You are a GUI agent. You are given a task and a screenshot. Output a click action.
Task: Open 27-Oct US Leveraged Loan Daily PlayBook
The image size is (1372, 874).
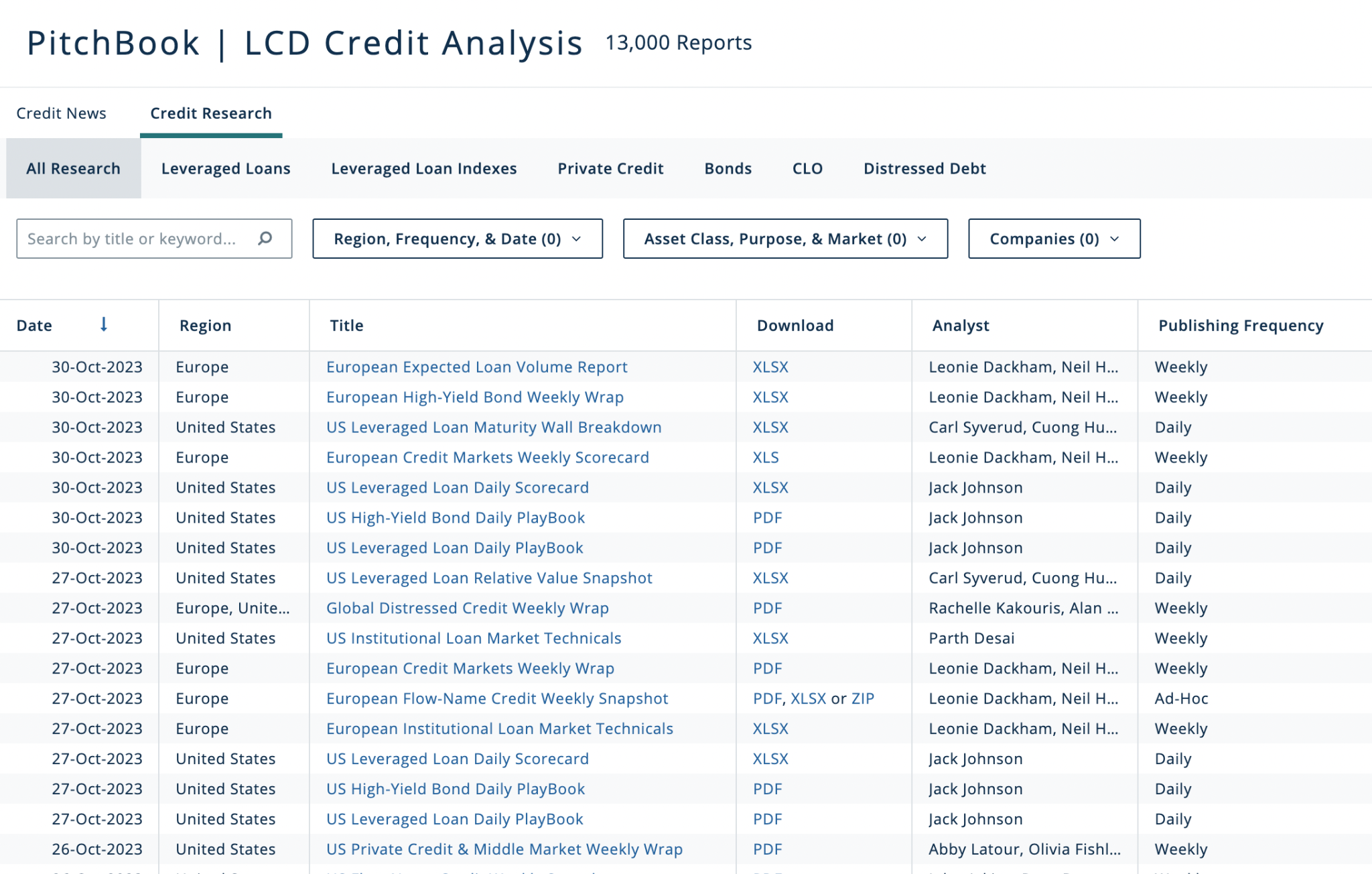[x=455, y=820]
